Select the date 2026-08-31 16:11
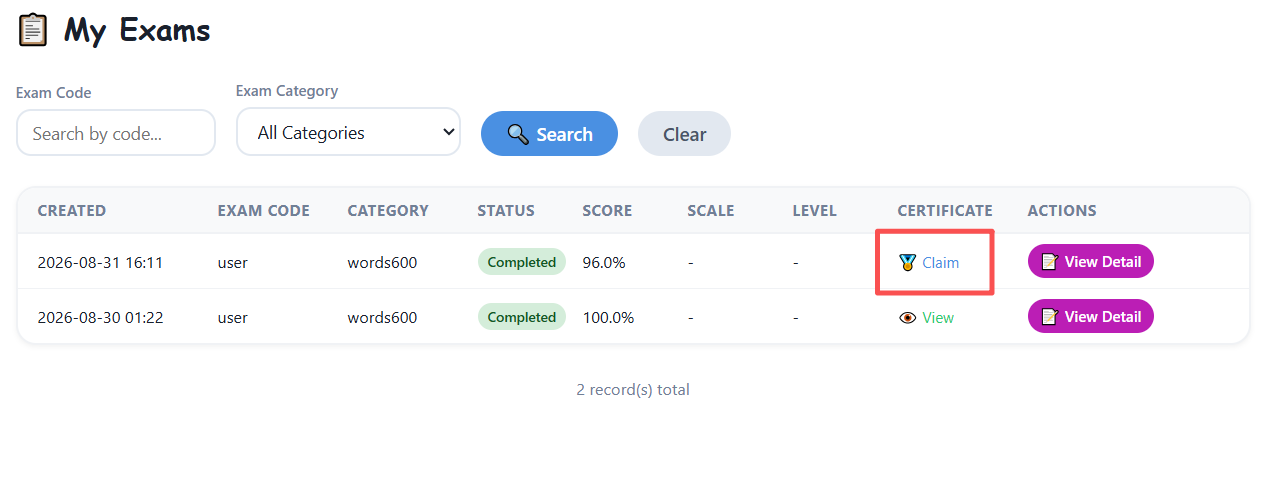Viewport: 1269px width, 481px height. pos(100,263)
